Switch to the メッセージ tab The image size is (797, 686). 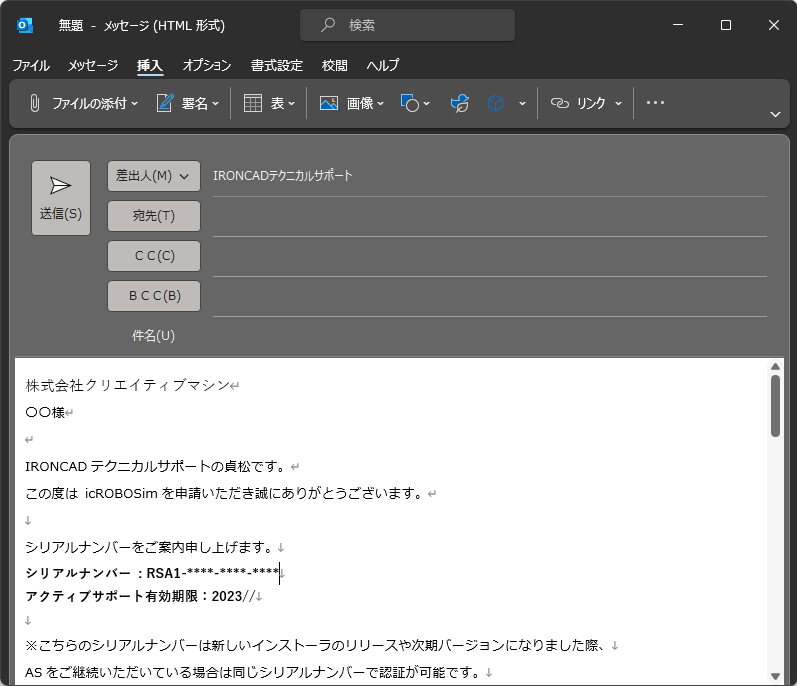point(93,66)
